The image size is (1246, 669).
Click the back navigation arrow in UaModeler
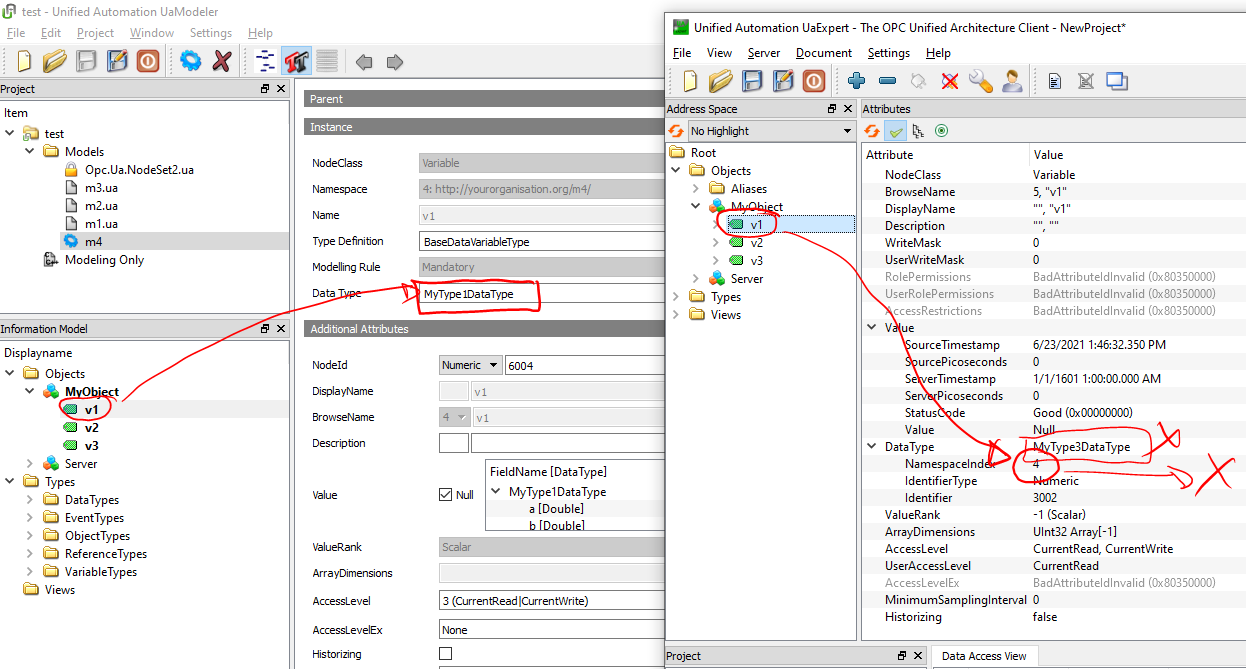point(364,61)
